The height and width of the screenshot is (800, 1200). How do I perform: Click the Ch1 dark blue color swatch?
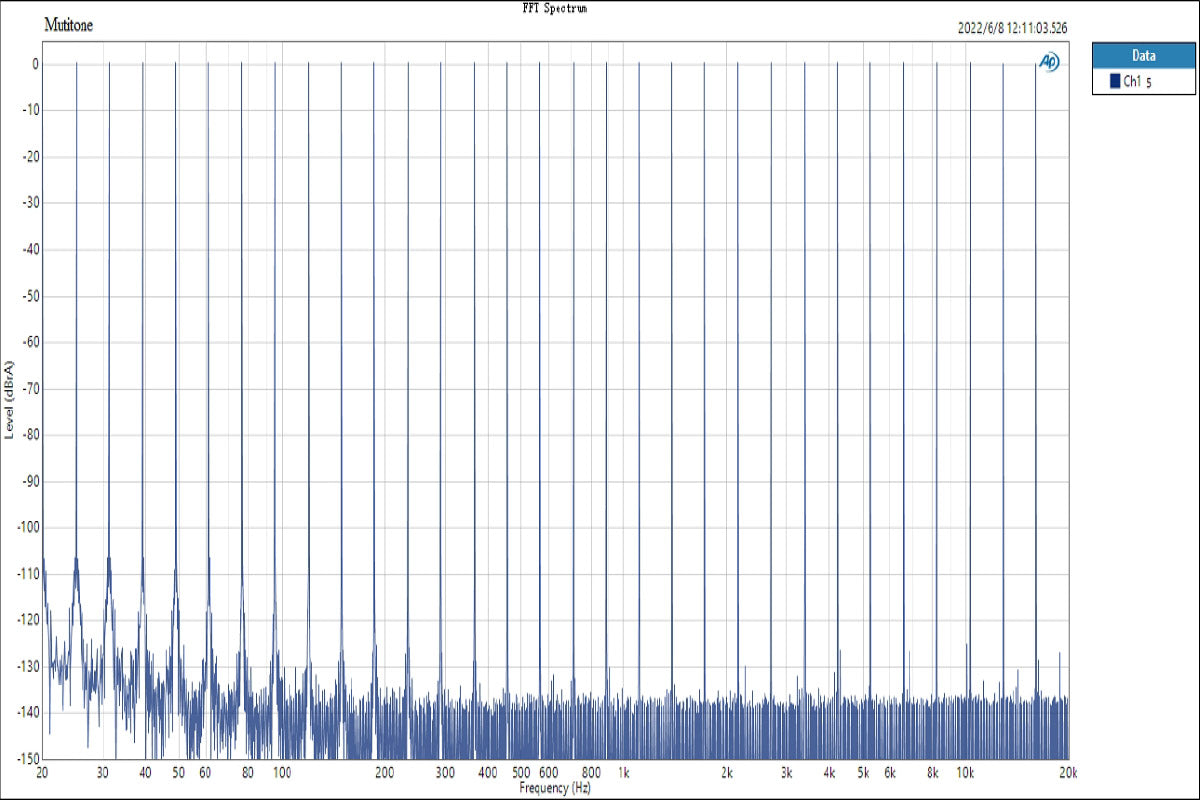click(x=1115, y=82)
